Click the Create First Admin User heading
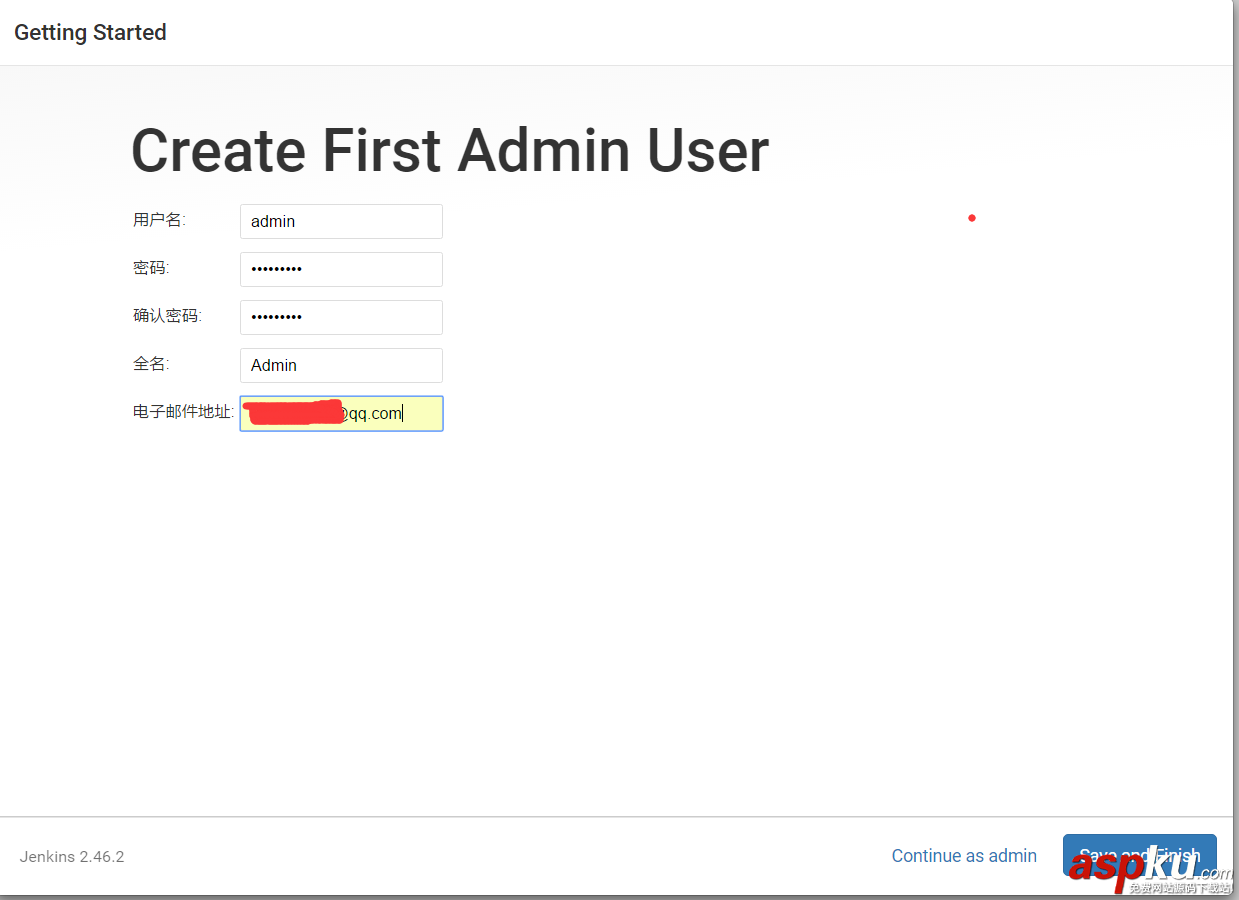Screen dimensions: 1239x900 pos(450,151)
